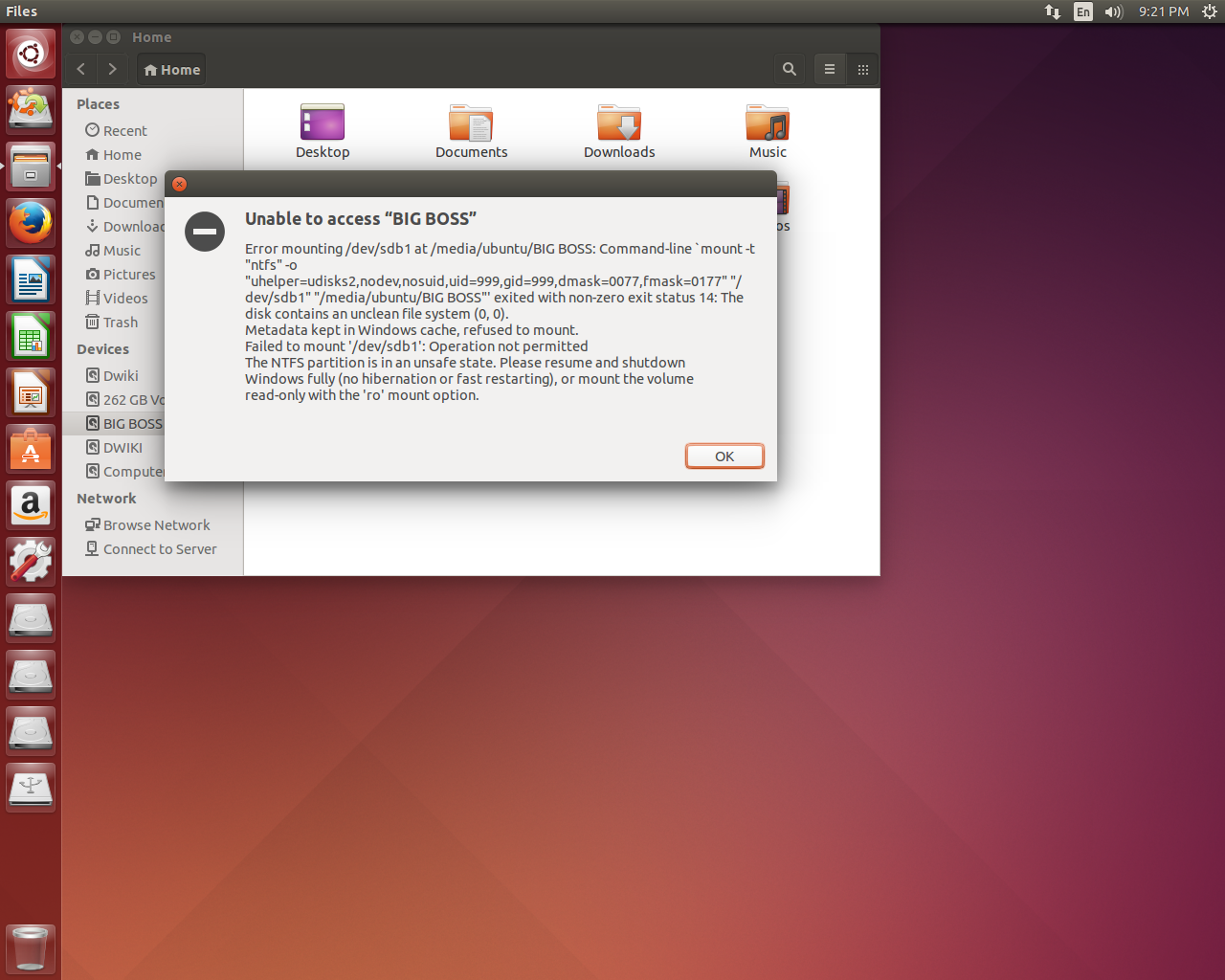This screenshot has height=980, width=1225.
Task: Select the DWIKI device in the sidebar
Action: (x=122, y=447)
